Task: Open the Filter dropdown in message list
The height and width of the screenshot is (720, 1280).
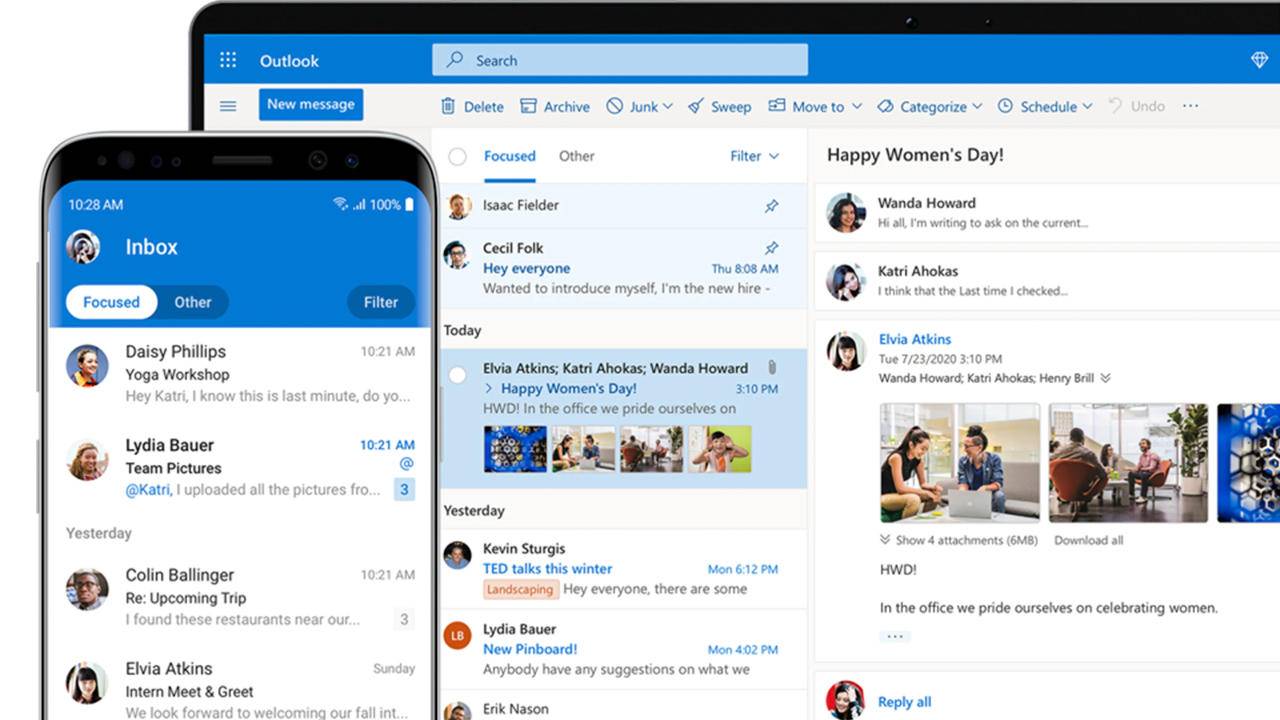Action: coord(753,156)
